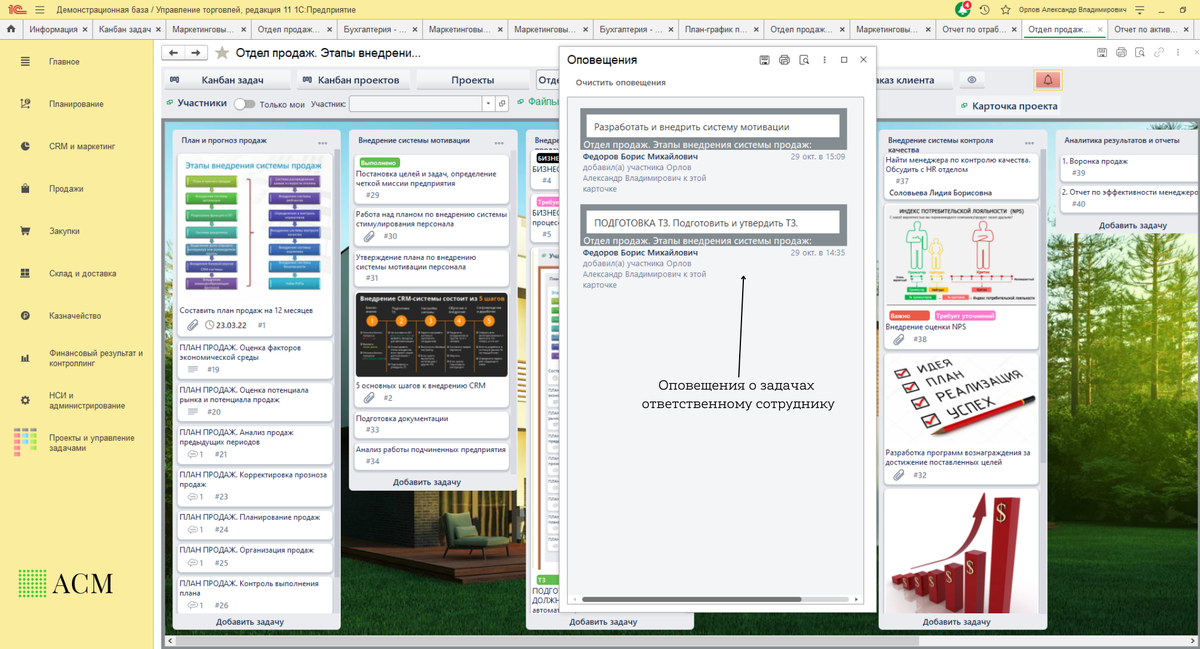Open the 1C main menu hamburger icon

(39, 9)
